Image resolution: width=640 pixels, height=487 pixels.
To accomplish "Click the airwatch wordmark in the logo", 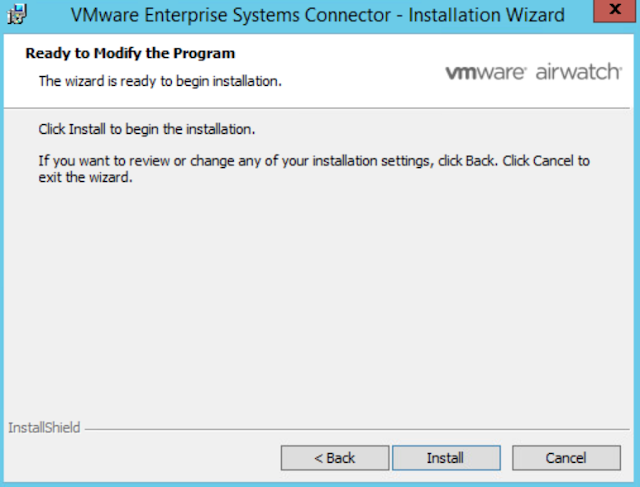I will point(578,71).
